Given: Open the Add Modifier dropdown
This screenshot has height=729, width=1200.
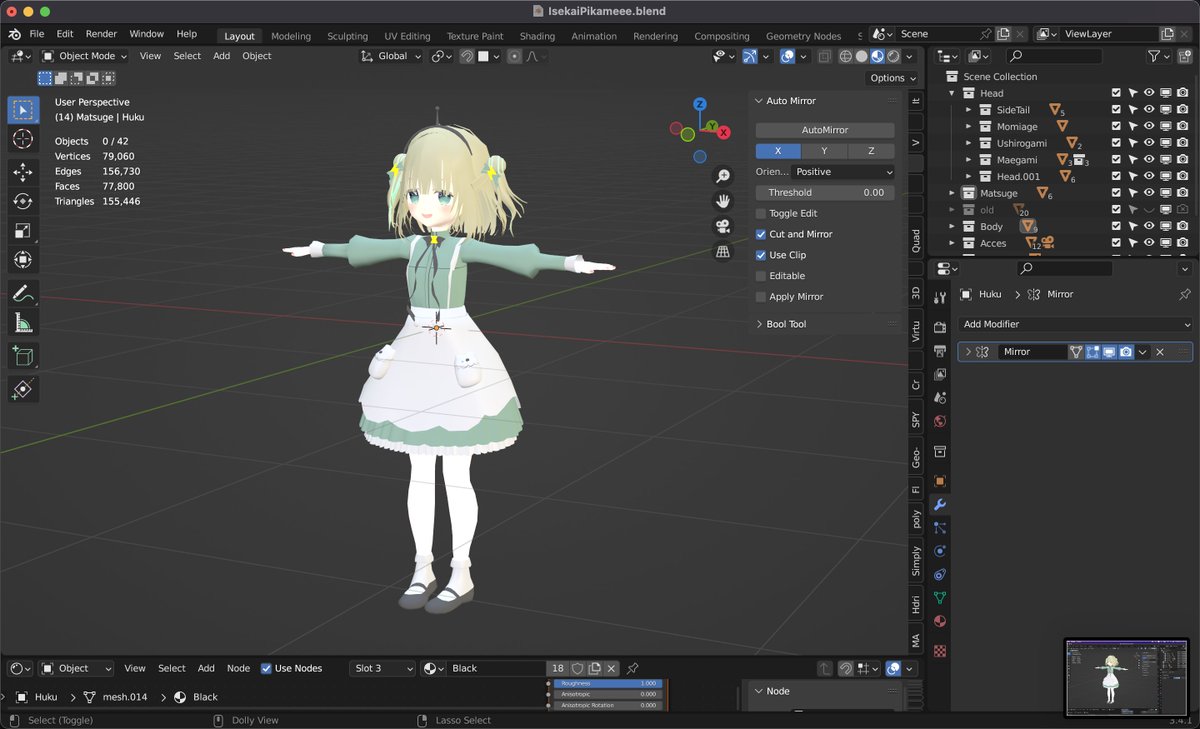Looking at the screenshot, I should [x=1075, y=324].
